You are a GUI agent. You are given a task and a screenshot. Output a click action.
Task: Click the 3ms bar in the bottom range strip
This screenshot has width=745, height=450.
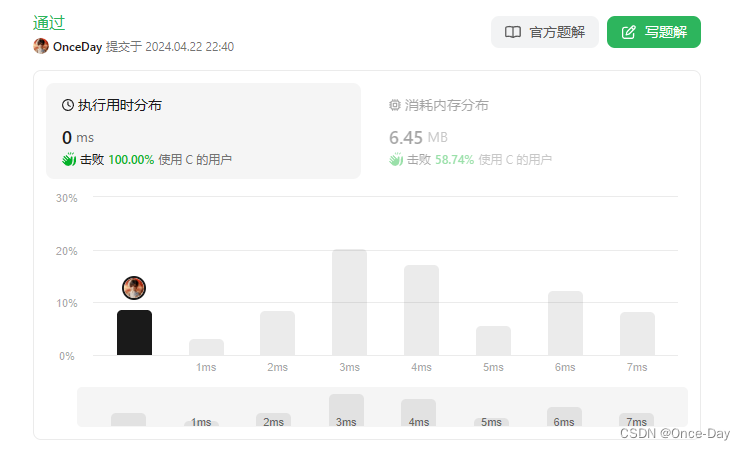(x=346, y=410)
